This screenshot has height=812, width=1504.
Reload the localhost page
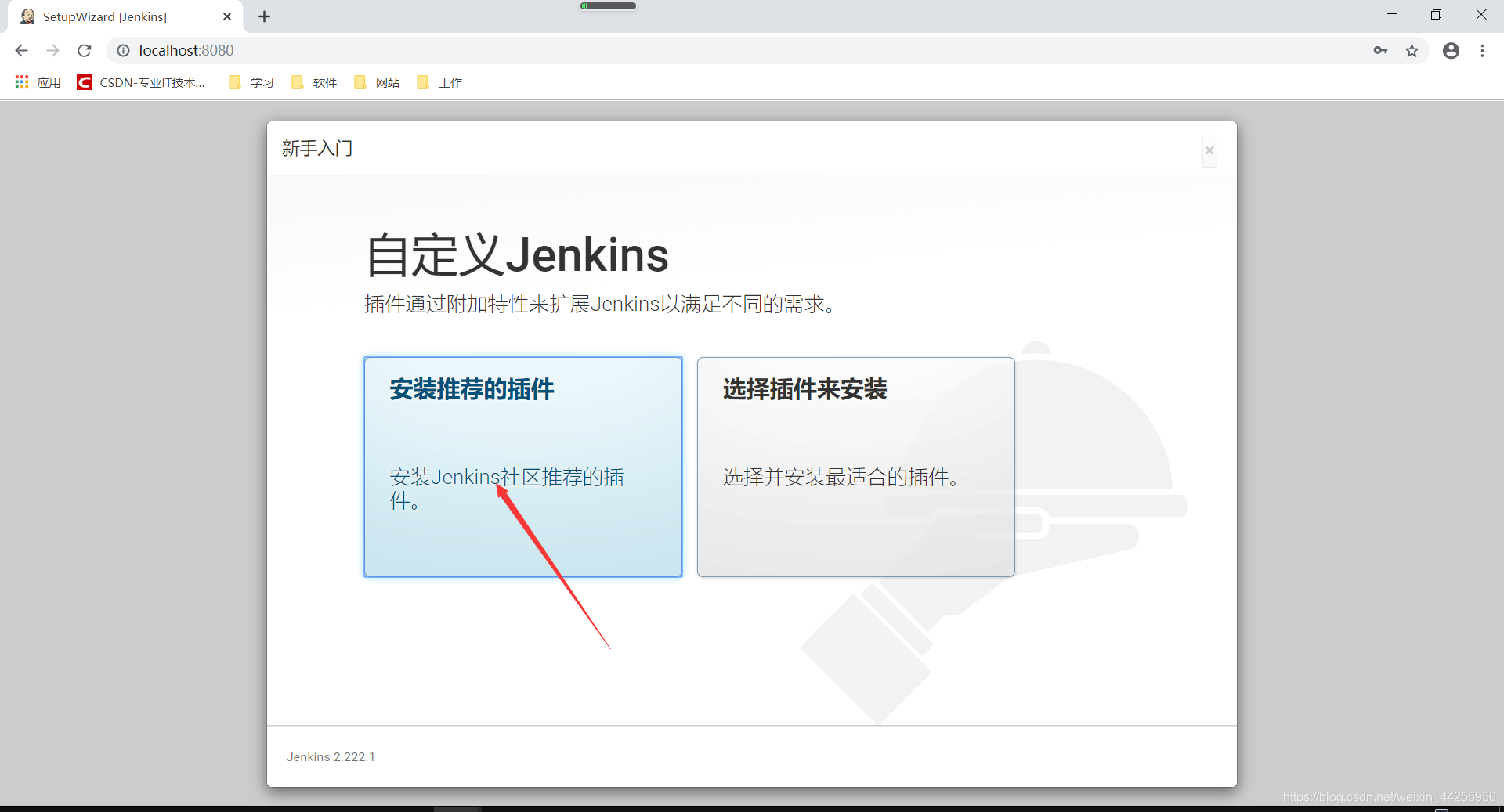(85, 51)
